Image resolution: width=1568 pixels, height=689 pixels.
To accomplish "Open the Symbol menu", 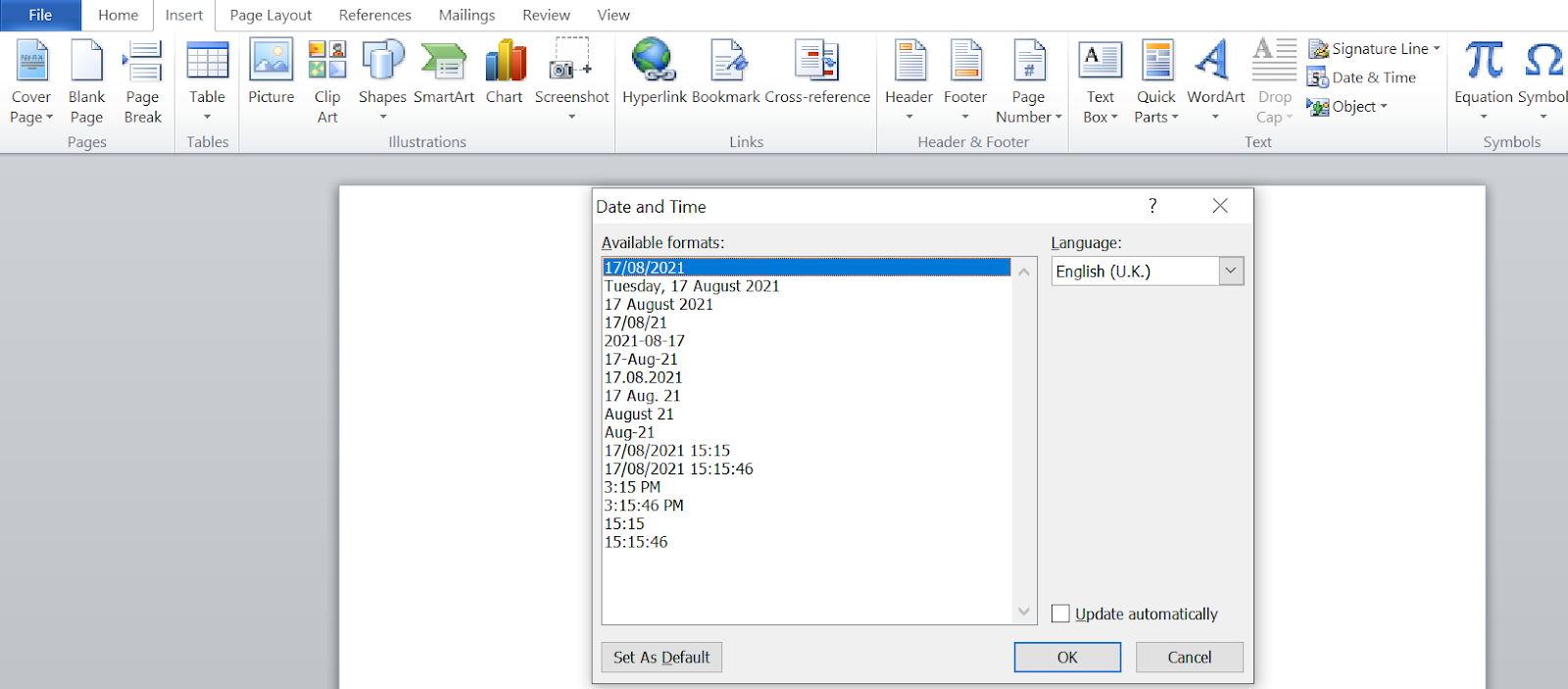I will tap(1543, 82).
